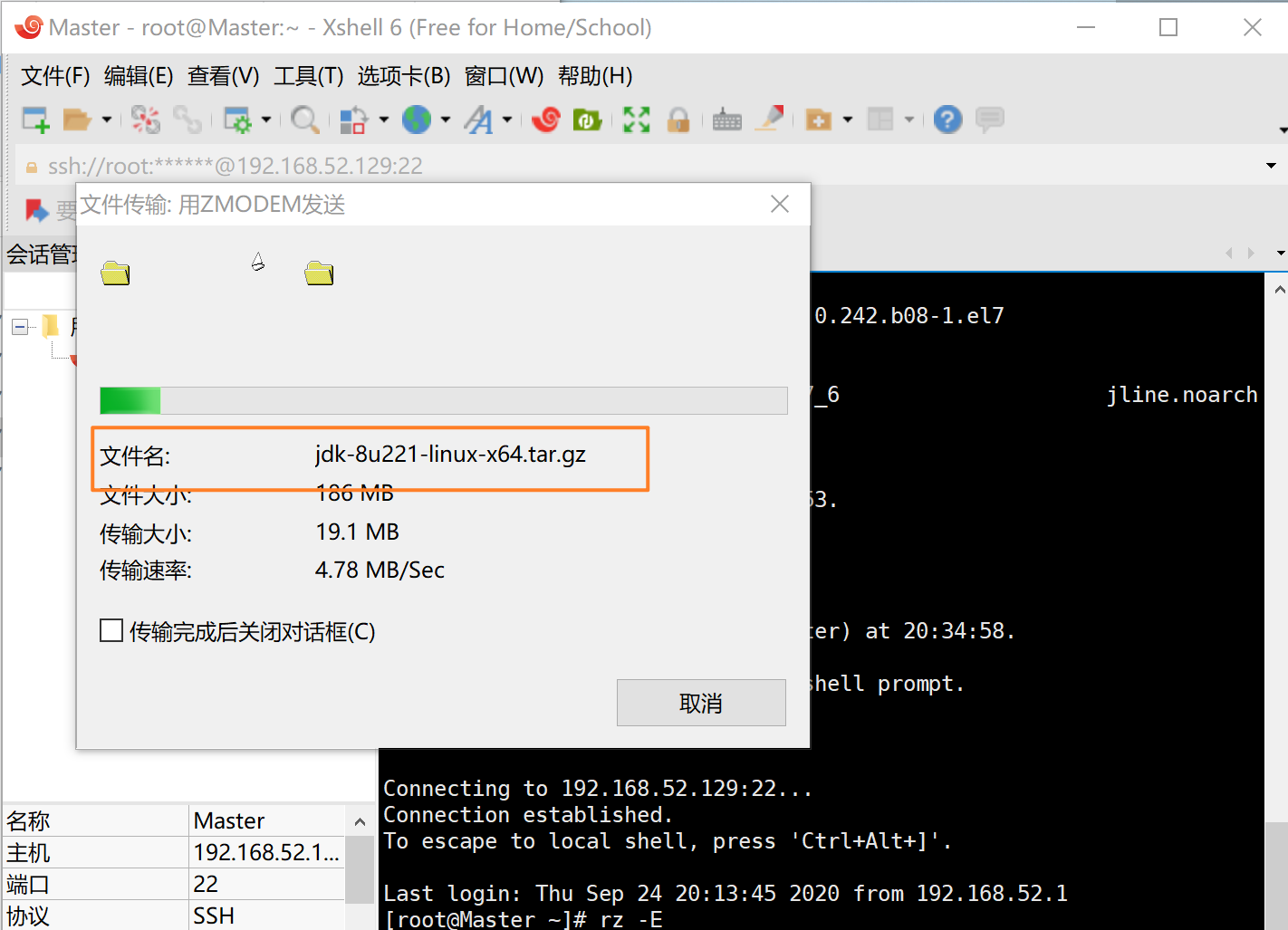
Task: Enable 传输完成后关闭对话框(C) checkbox
Action: 111,630
